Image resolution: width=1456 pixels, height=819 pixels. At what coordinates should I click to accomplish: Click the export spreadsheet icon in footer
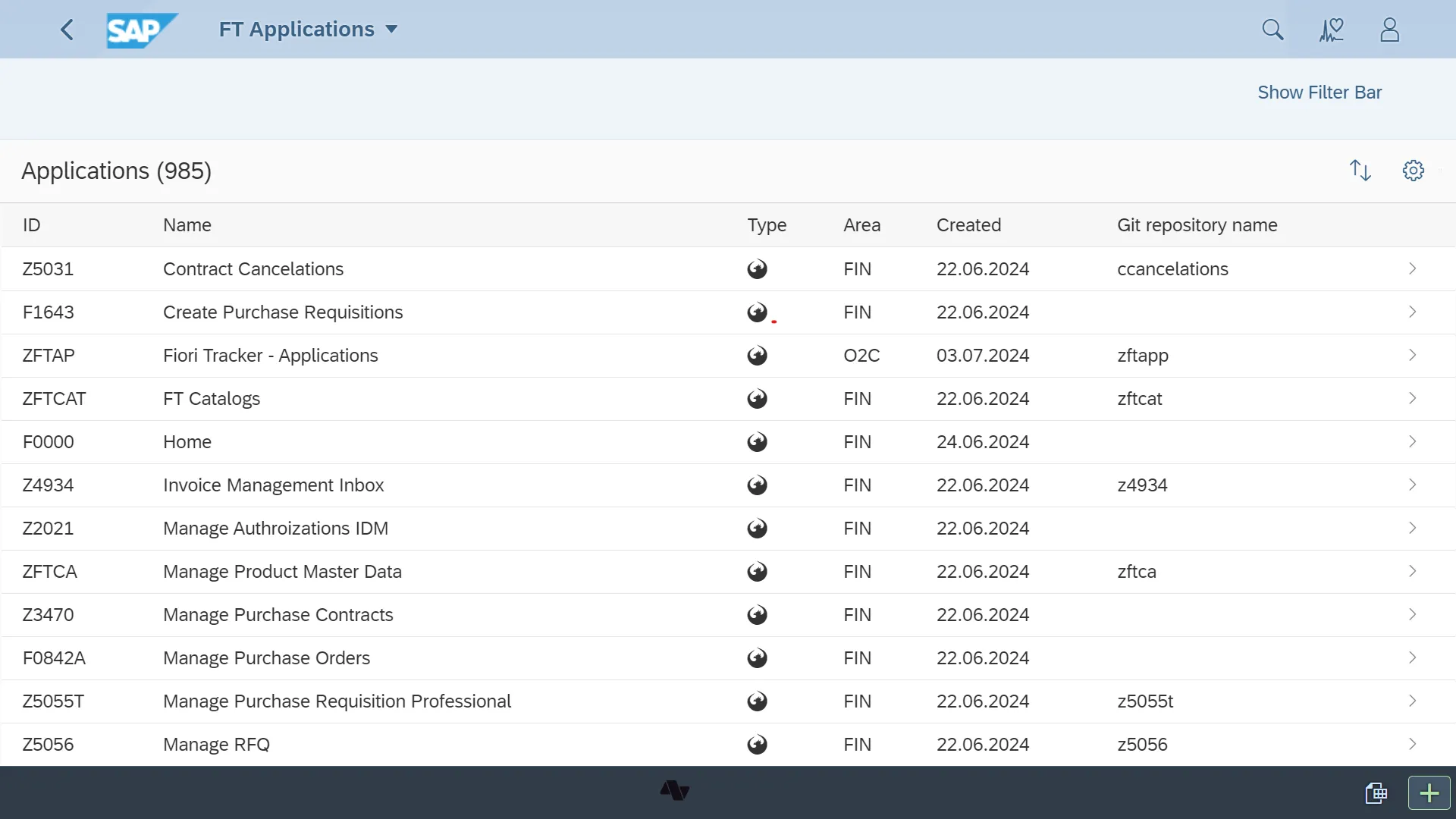click(1376, 793)
